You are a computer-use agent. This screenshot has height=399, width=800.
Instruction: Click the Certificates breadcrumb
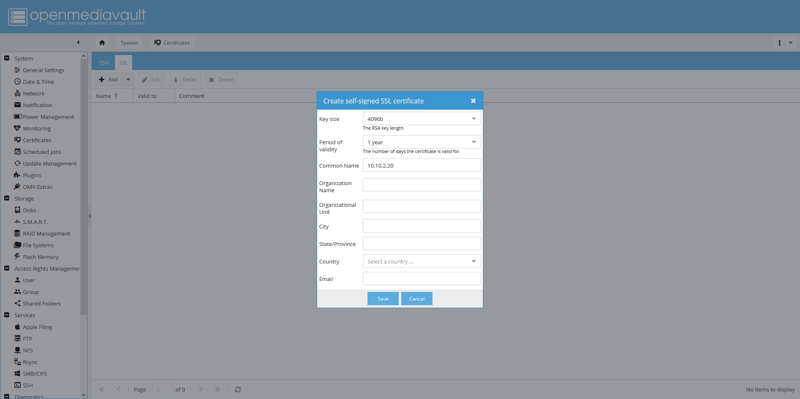tap(172, 43)
